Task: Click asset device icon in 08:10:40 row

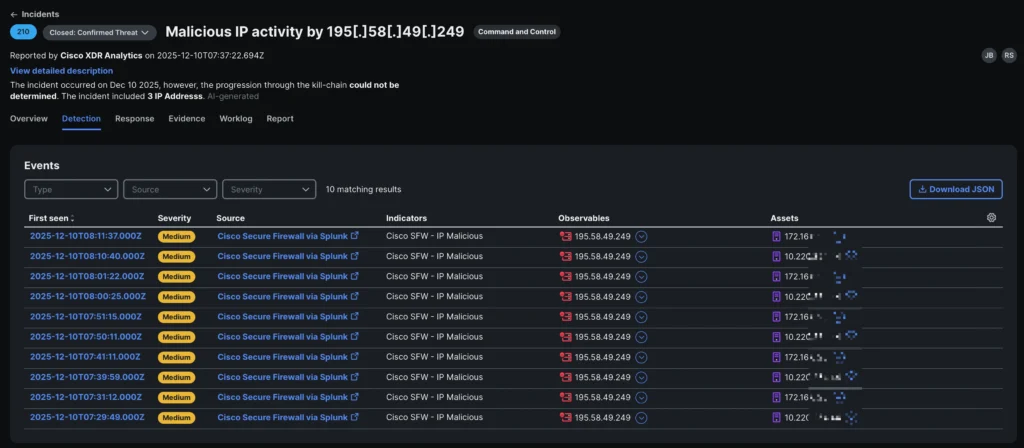Action: tap(776, 257)
